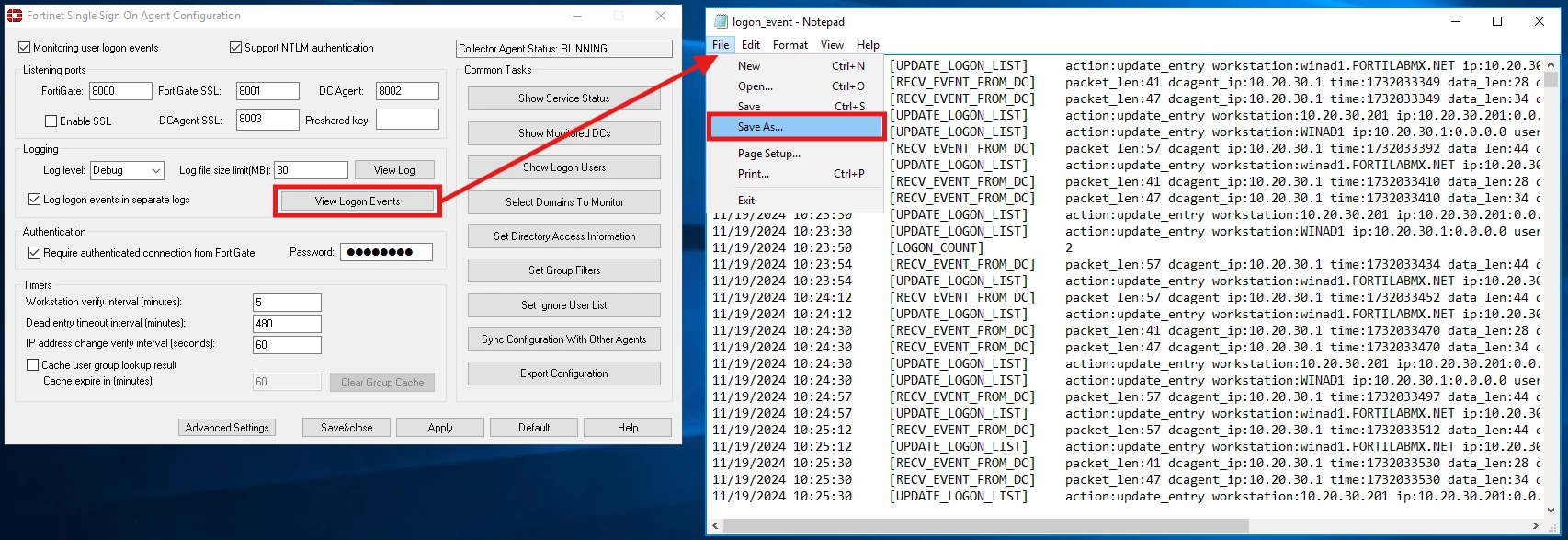Image resolution: width=1568 pixels, height=540 pixels.
Task: Click the Password field
Action: pyautogui.click(x=386, y=252)
